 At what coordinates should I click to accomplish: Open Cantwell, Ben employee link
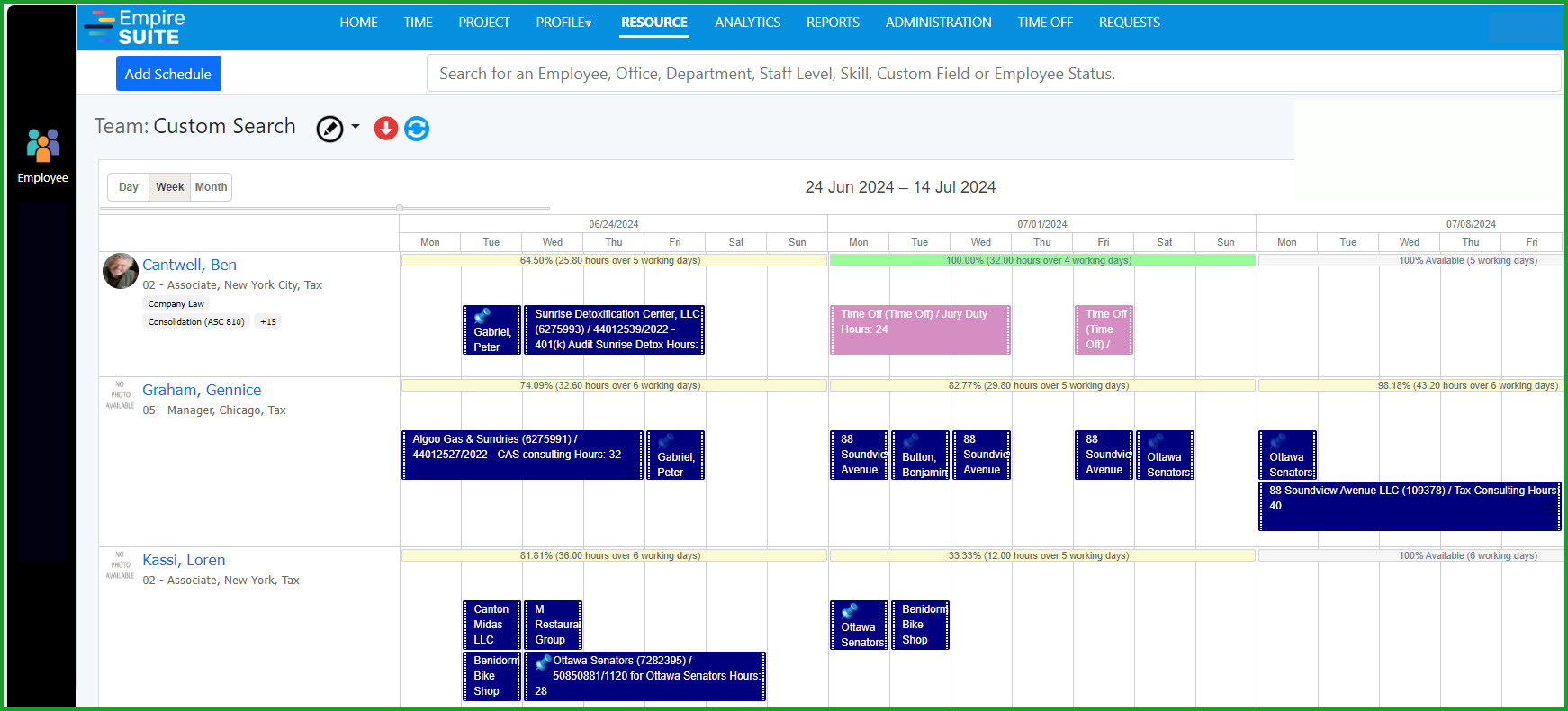[189, 265]
